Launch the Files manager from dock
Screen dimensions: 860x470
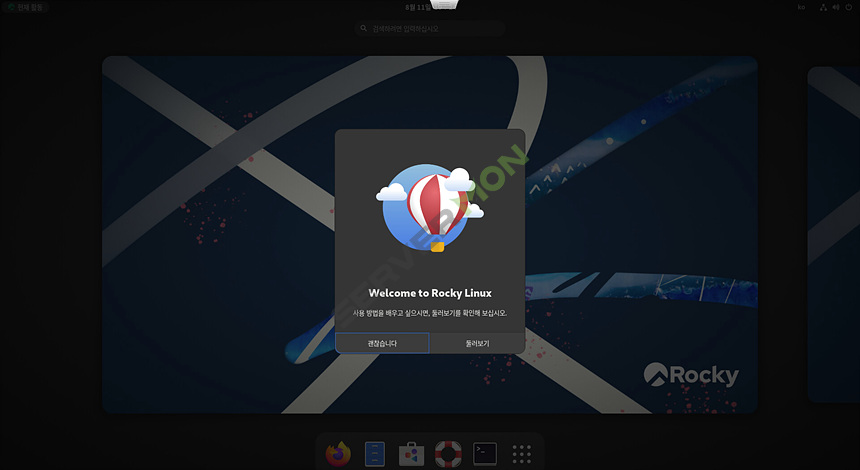375,454
